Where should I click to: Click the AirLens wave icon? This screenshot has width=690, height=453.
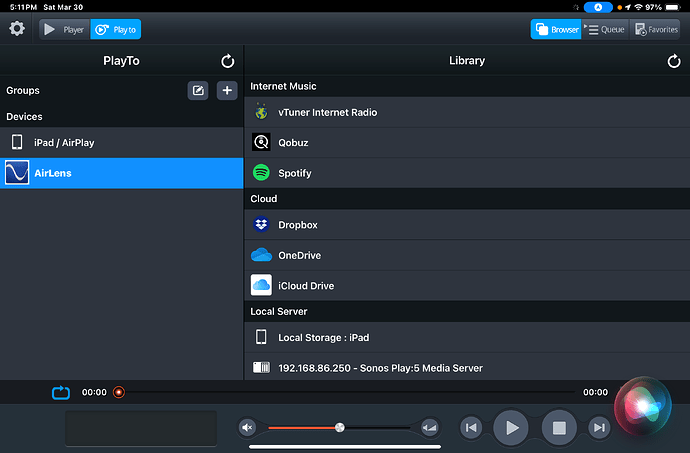coord(17,173)
